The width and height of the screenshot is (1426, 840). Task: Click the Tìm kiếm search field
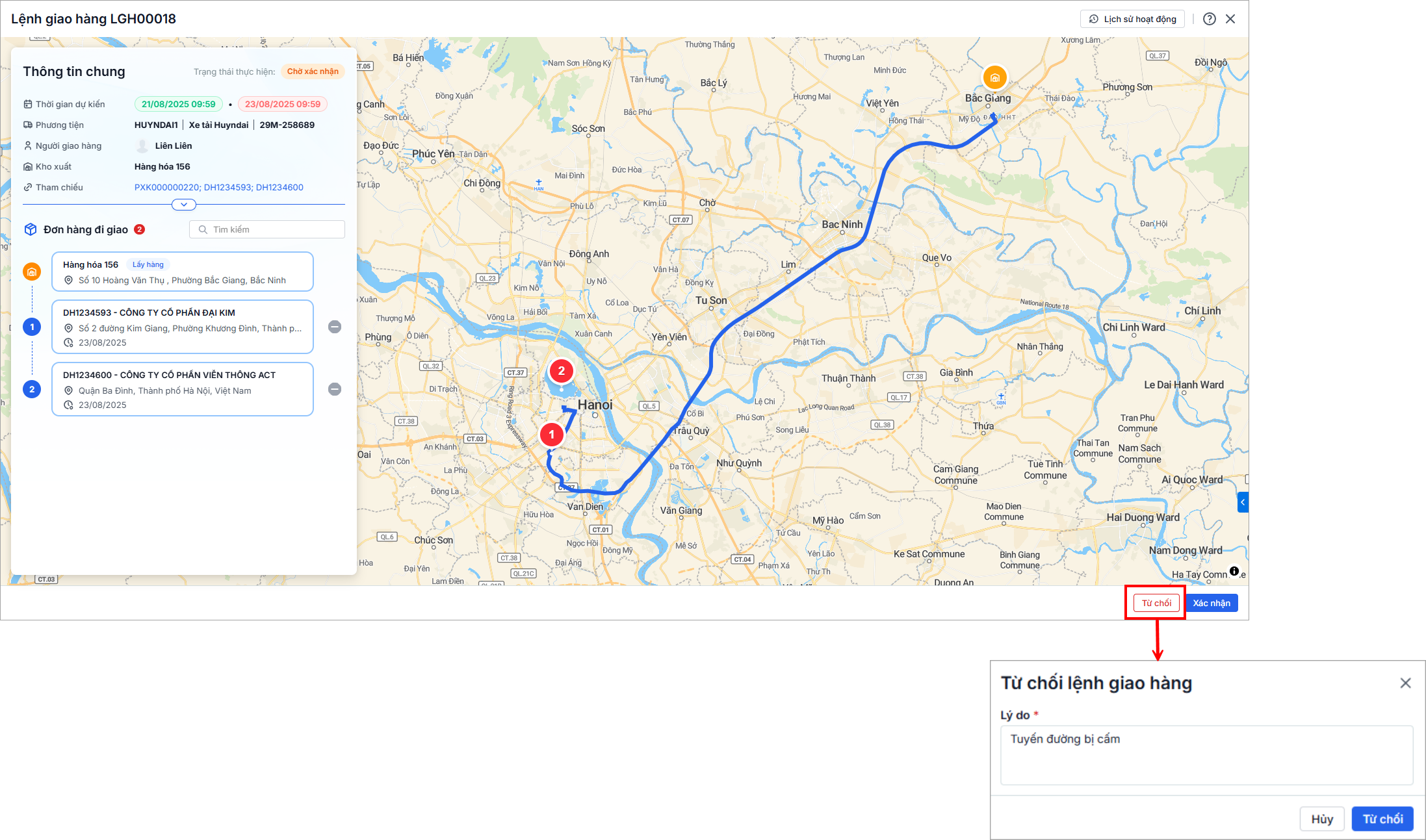[267, 229]
